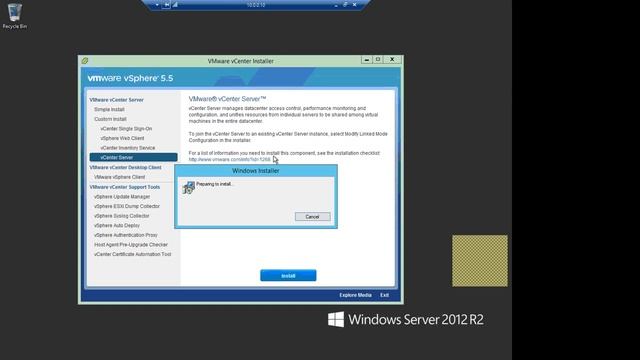Minimize the remote session from connection bar
Viewport: 640px width, 360px height.
pyautogui.click(x=336, y=5)
